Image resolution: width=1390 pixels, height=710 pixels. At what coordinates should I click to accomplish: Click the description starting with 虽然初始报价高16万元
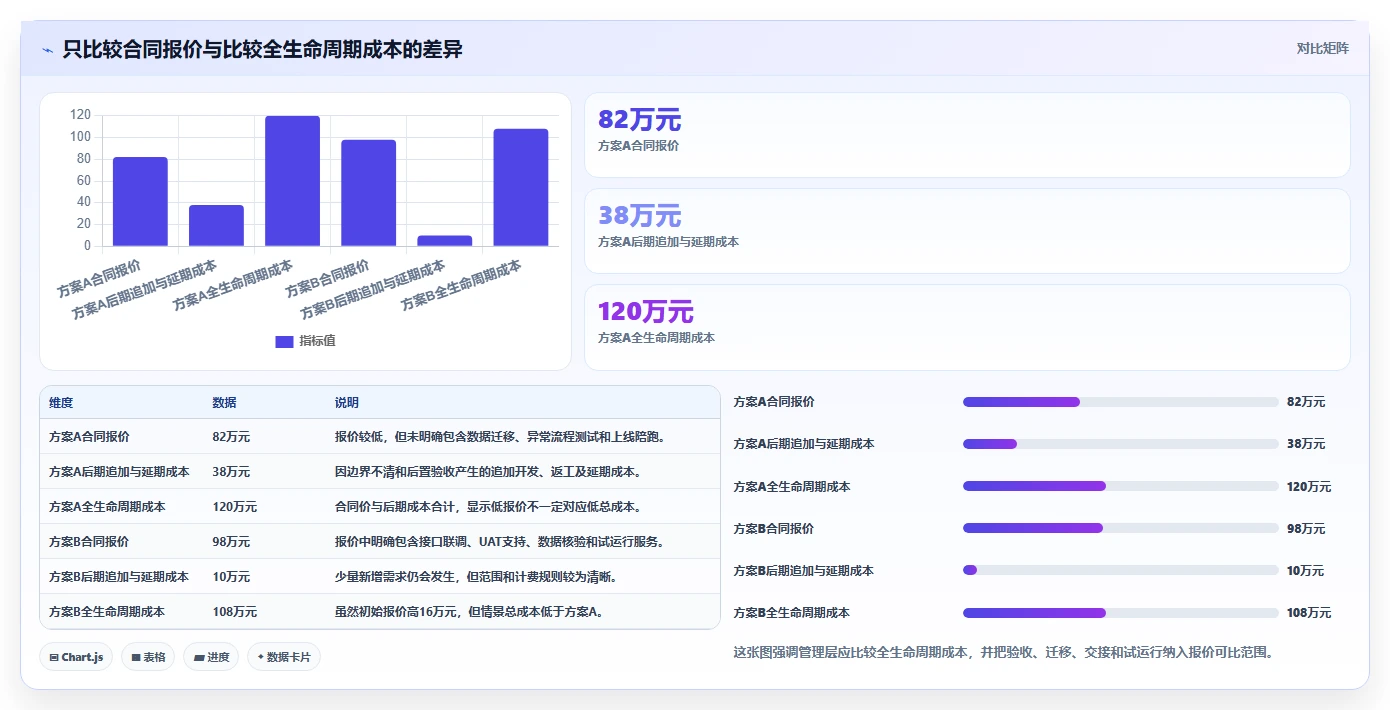(x=470, y=612)
